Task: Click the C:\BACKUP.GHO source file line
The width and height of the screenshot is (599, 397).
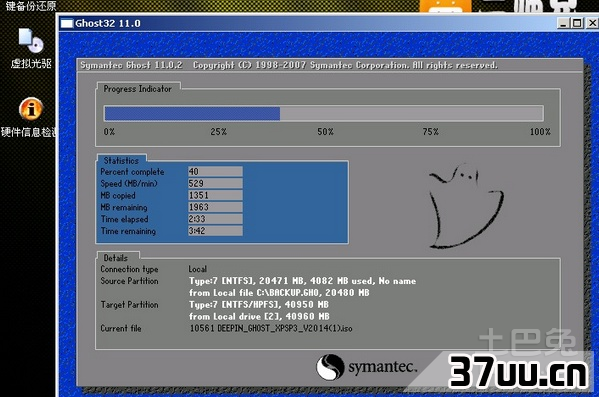Action: (279, 293)
